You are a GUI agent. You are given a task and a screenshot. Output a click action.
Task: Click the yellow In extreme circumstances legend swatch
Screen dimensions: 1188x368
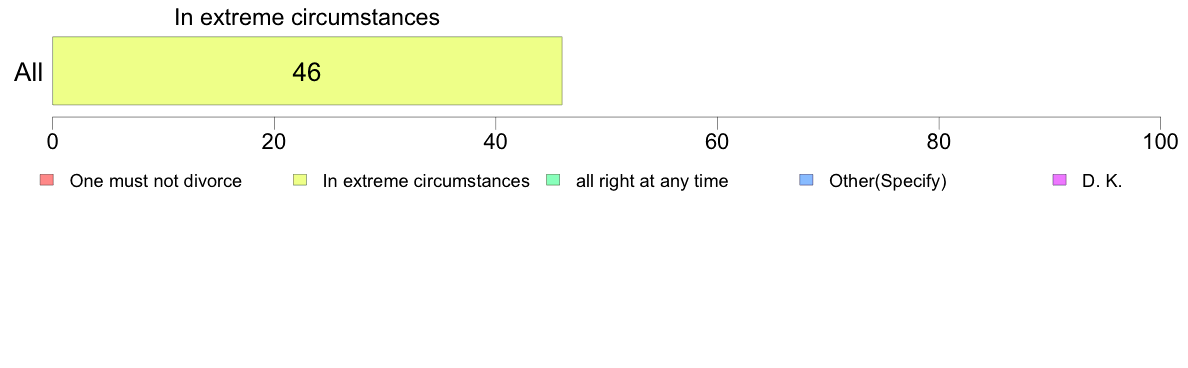pyautogui.click(x=299, y=180)
